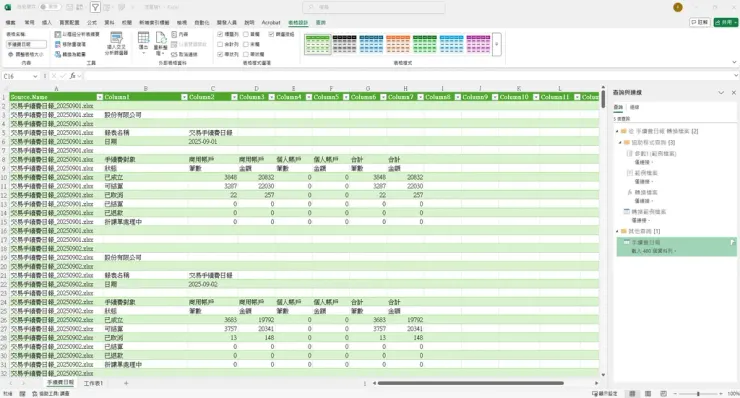Screen dimensions: 740x398
Task: Open the 檔案 File tab
Action: pos(10,23)
